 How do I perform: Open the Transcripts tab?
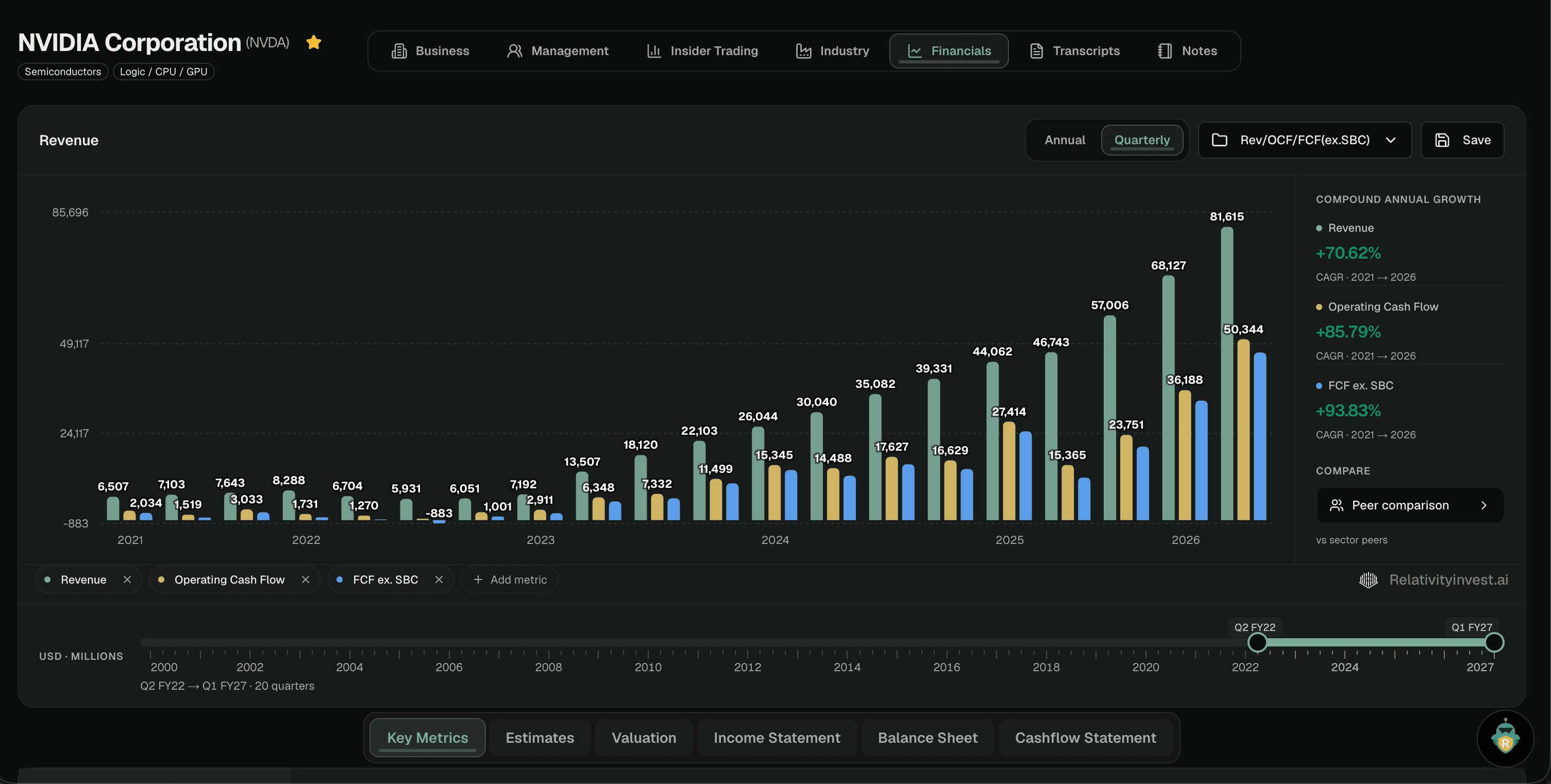1075,51
